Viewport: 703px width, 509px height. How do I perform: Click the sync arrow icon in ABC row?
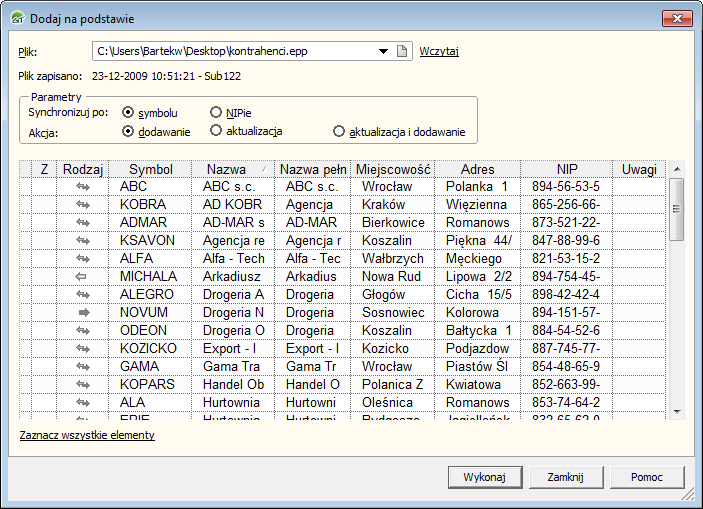coord(83,186)
